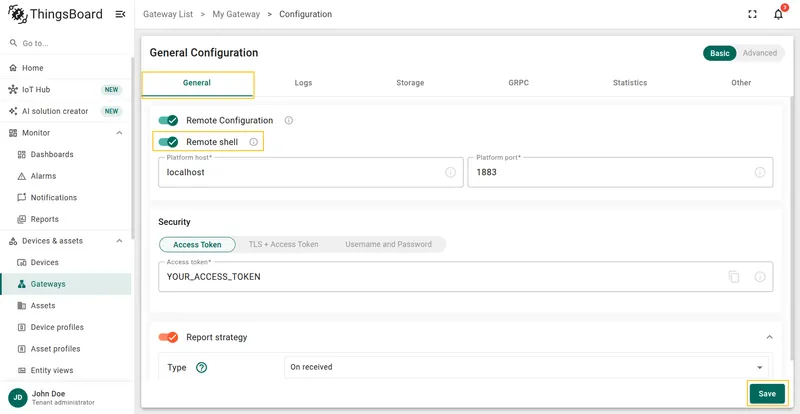The image size is (800, 414).
Task: Toggle fullscreen mode icon
Action: click(752, 14)
